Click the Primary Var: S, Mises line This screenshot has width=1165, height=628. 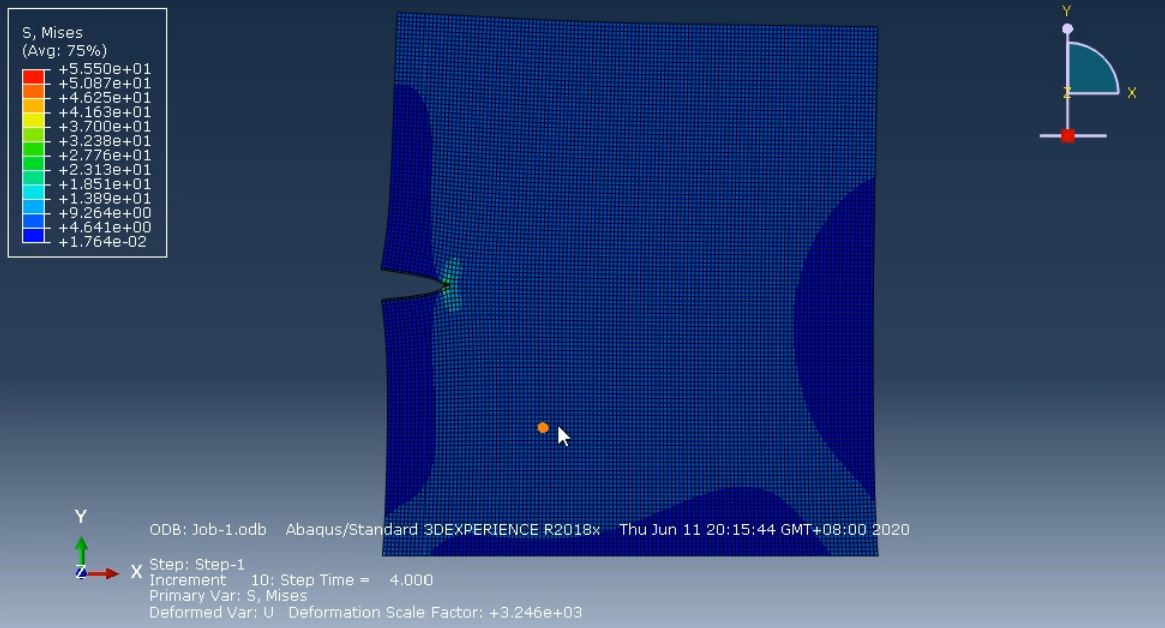pyautogui.click(x=228, y=596)
